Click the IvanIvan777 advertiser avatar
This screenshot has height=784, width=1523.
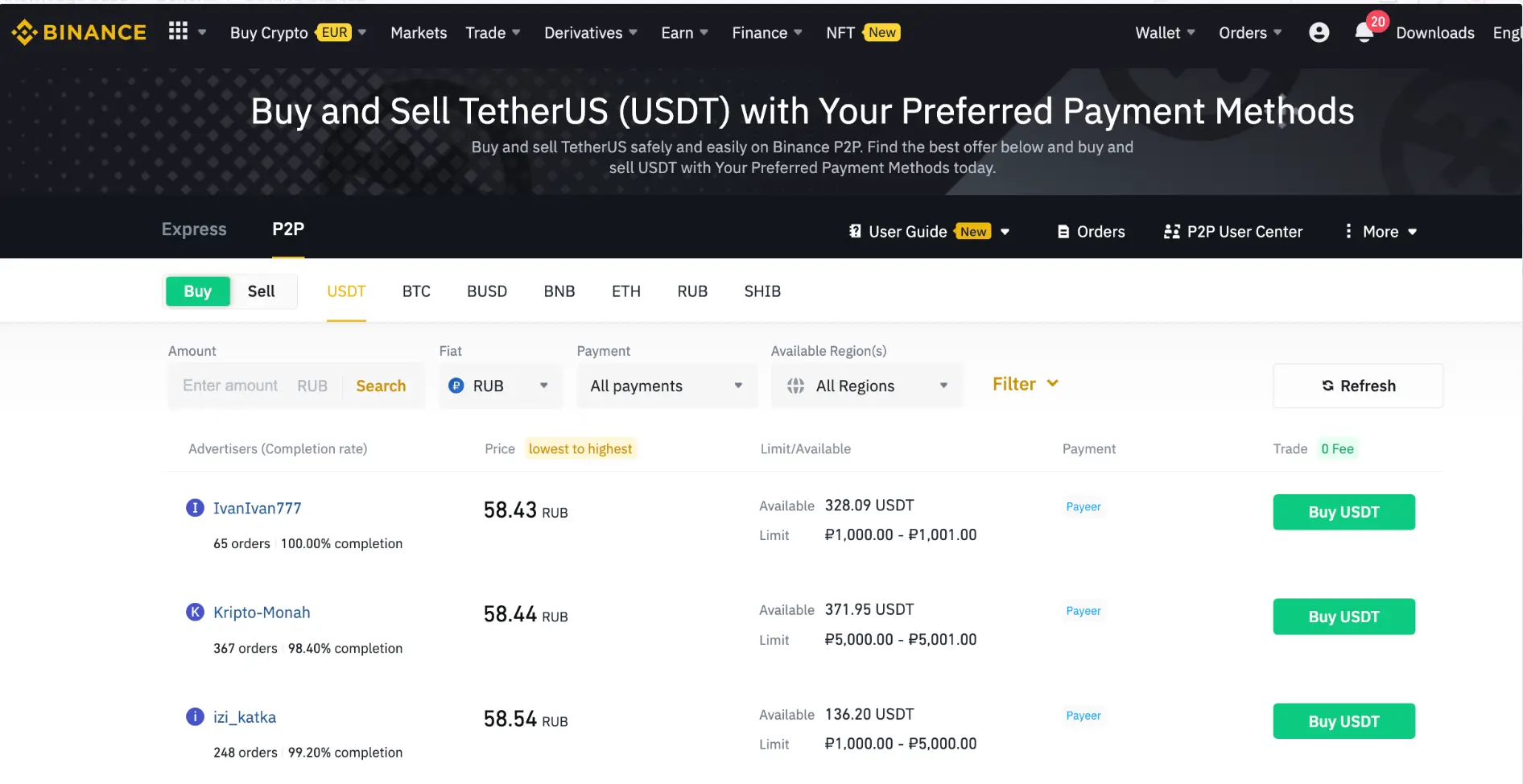point(195,508)
